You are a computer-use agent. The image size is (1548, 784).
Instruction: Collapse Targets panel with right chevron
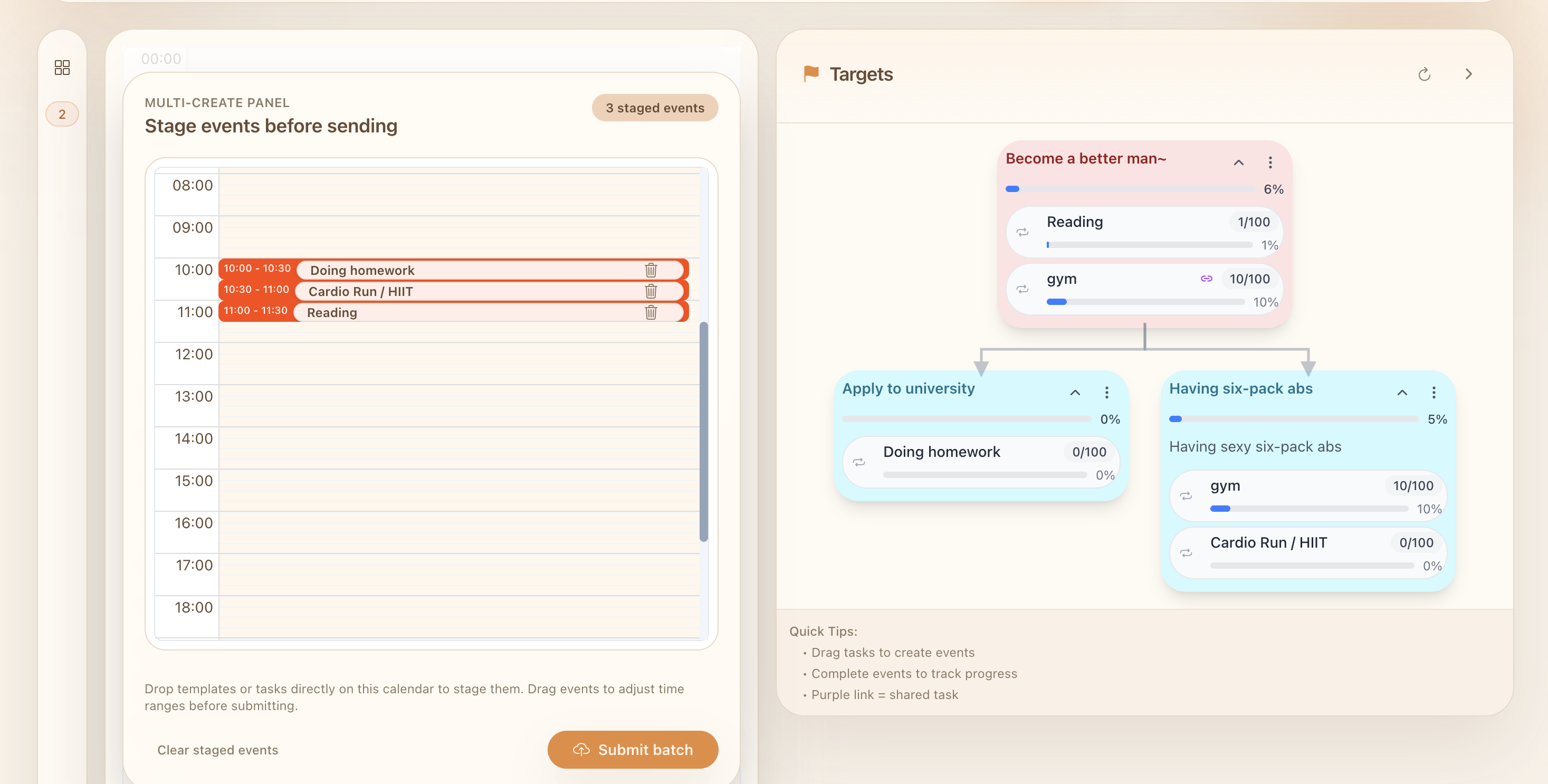coord(1469,74)
